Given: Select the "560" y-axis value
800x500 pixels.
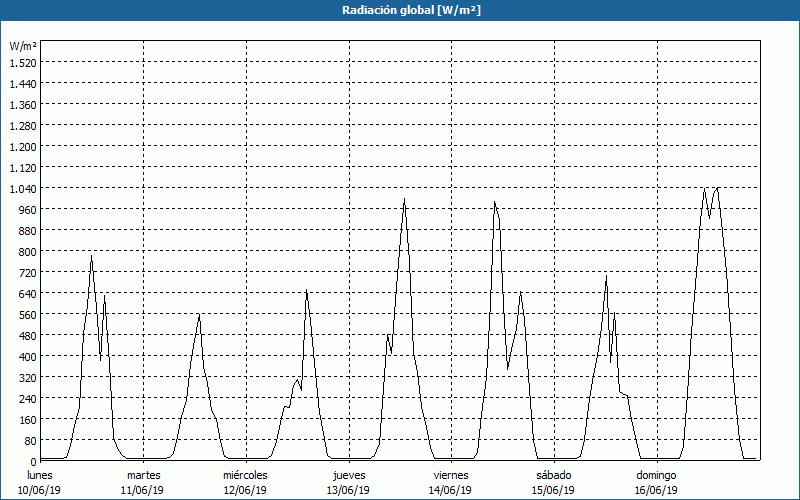Looking at the screenshot, I should tap(27, 314).
